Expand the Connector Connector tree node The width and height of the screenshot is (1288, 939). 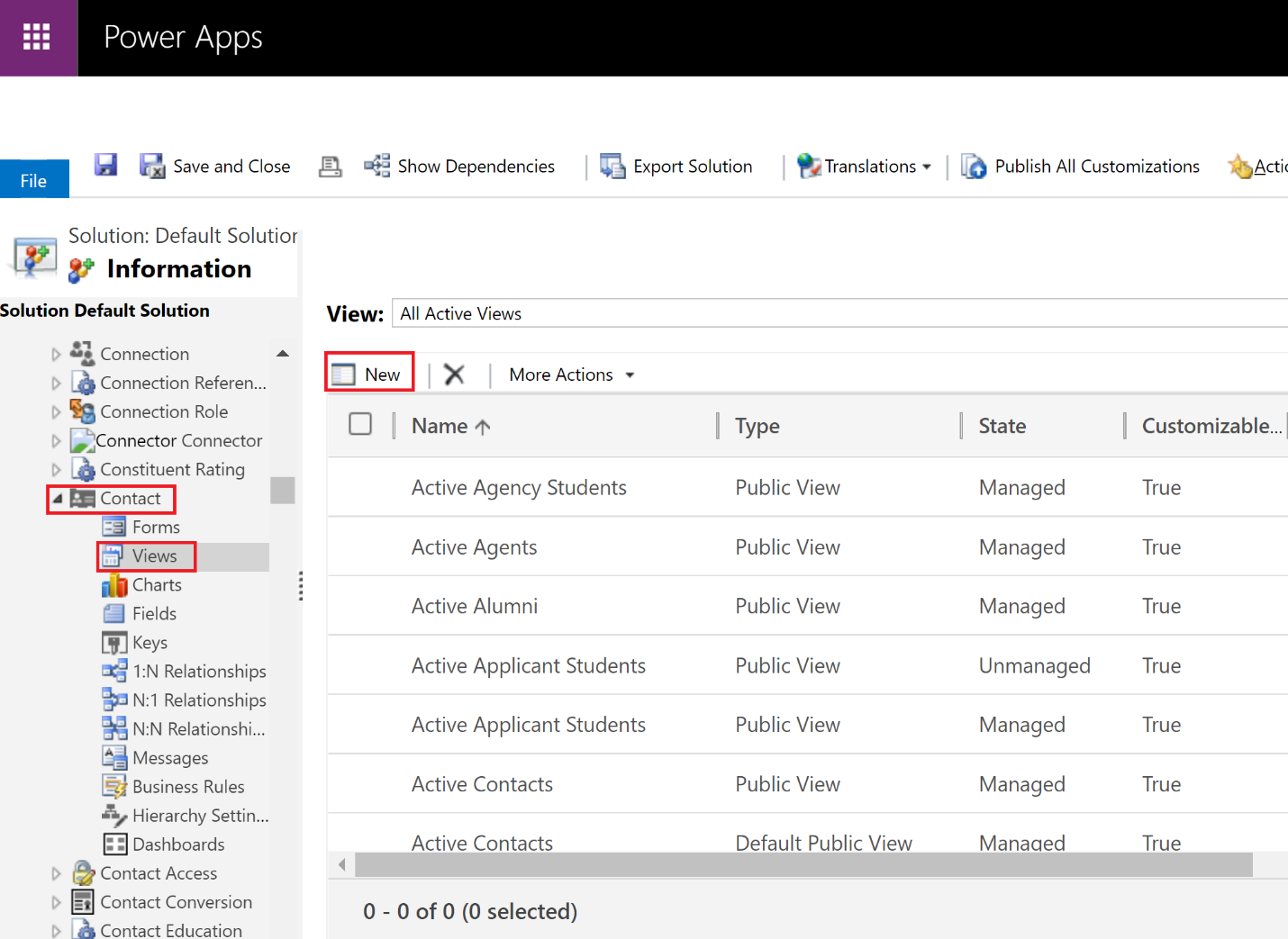coord(56,440)
